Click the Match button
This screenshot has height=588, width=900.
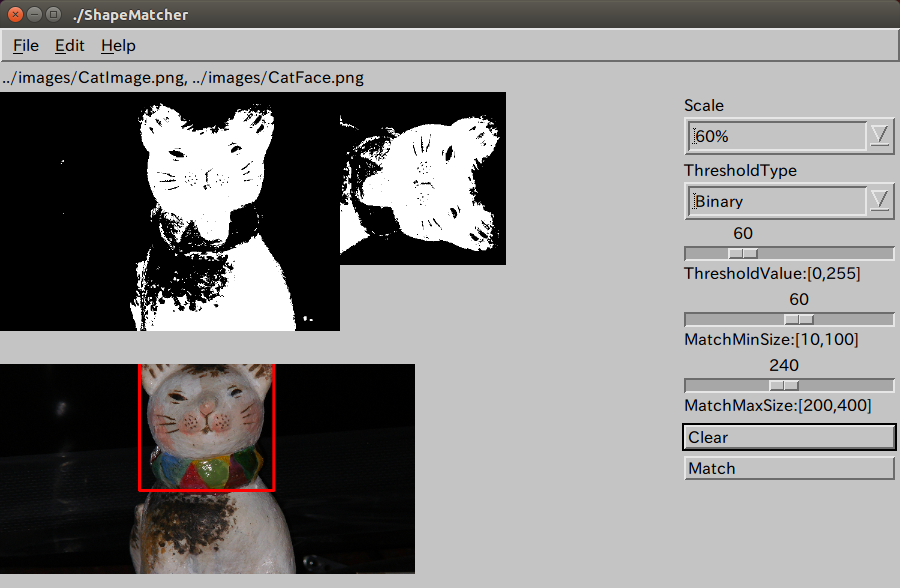tap(789, 469)
